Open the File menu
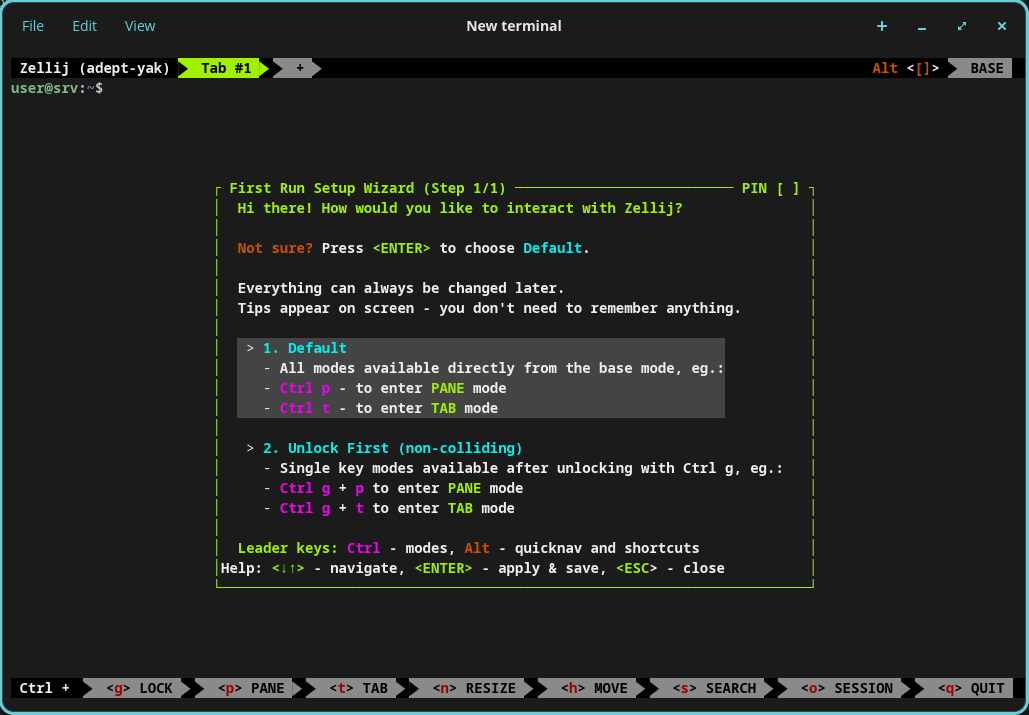1029x715 pixels. [33, 26]
